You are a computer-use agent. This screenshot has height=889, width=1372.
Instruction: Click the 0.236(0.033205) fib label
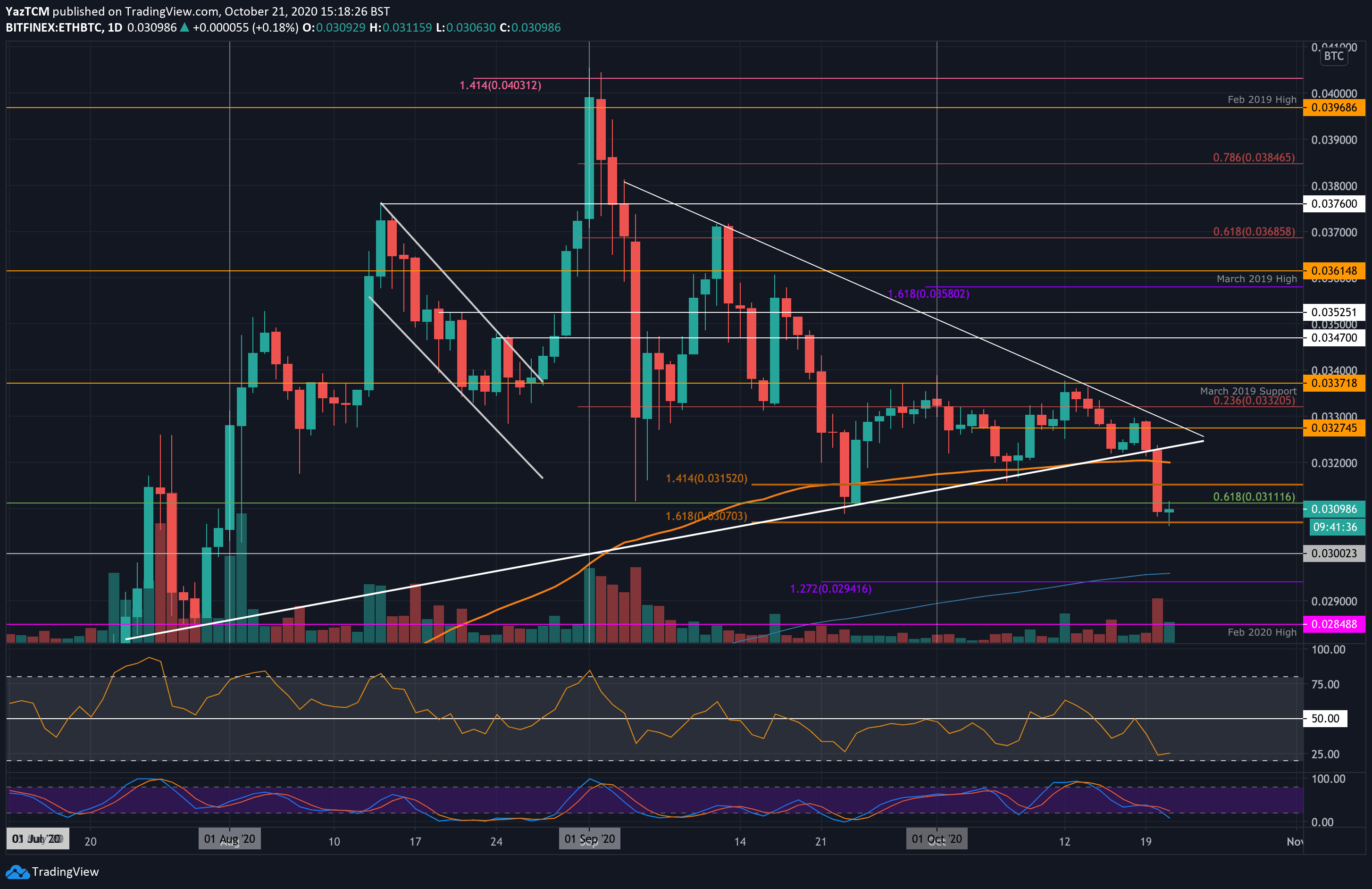[x=1253, y=401]
